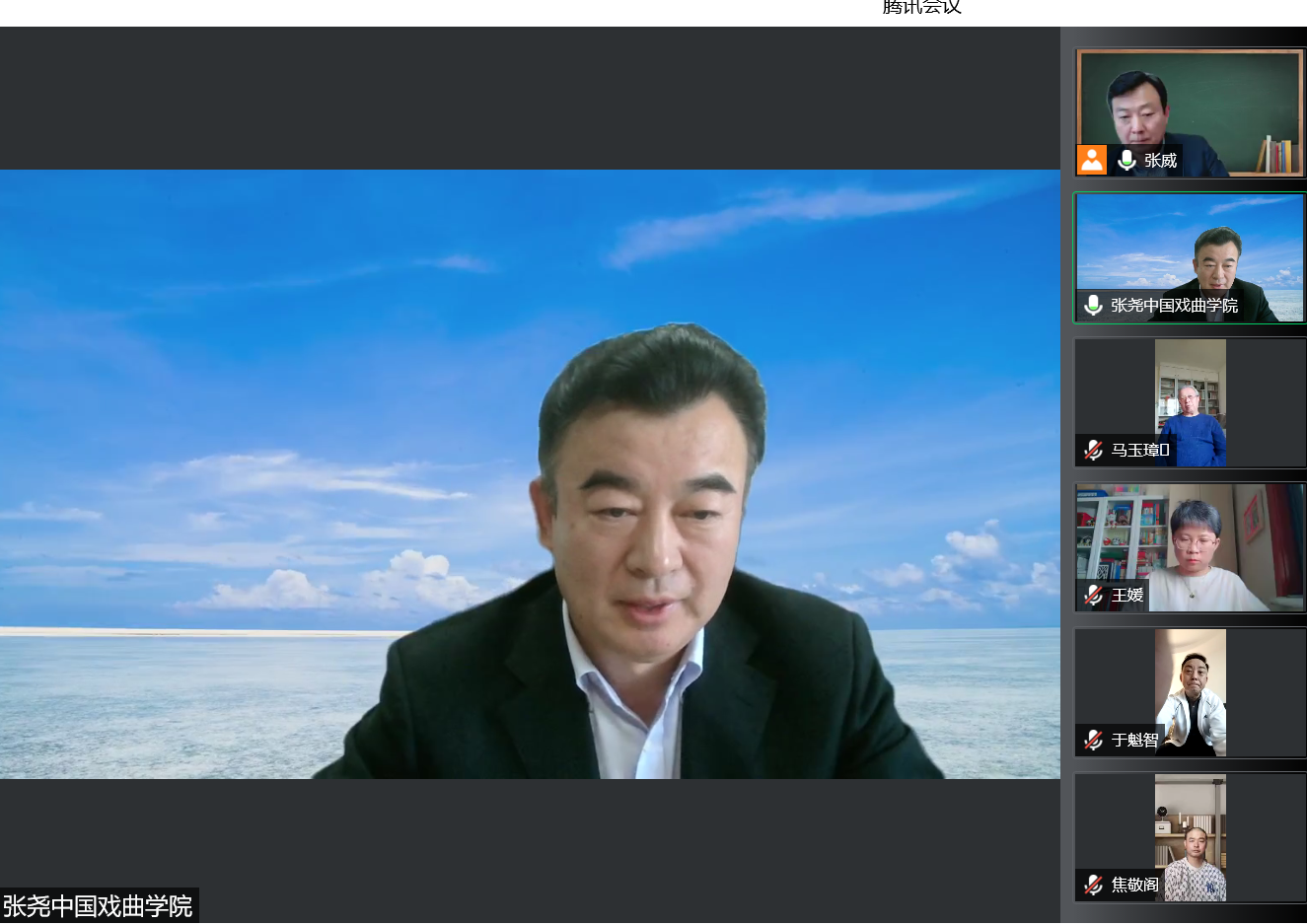The image size is (1307, 924).
Task: Click the 王媛 name label
Action: coord(1127,595)
